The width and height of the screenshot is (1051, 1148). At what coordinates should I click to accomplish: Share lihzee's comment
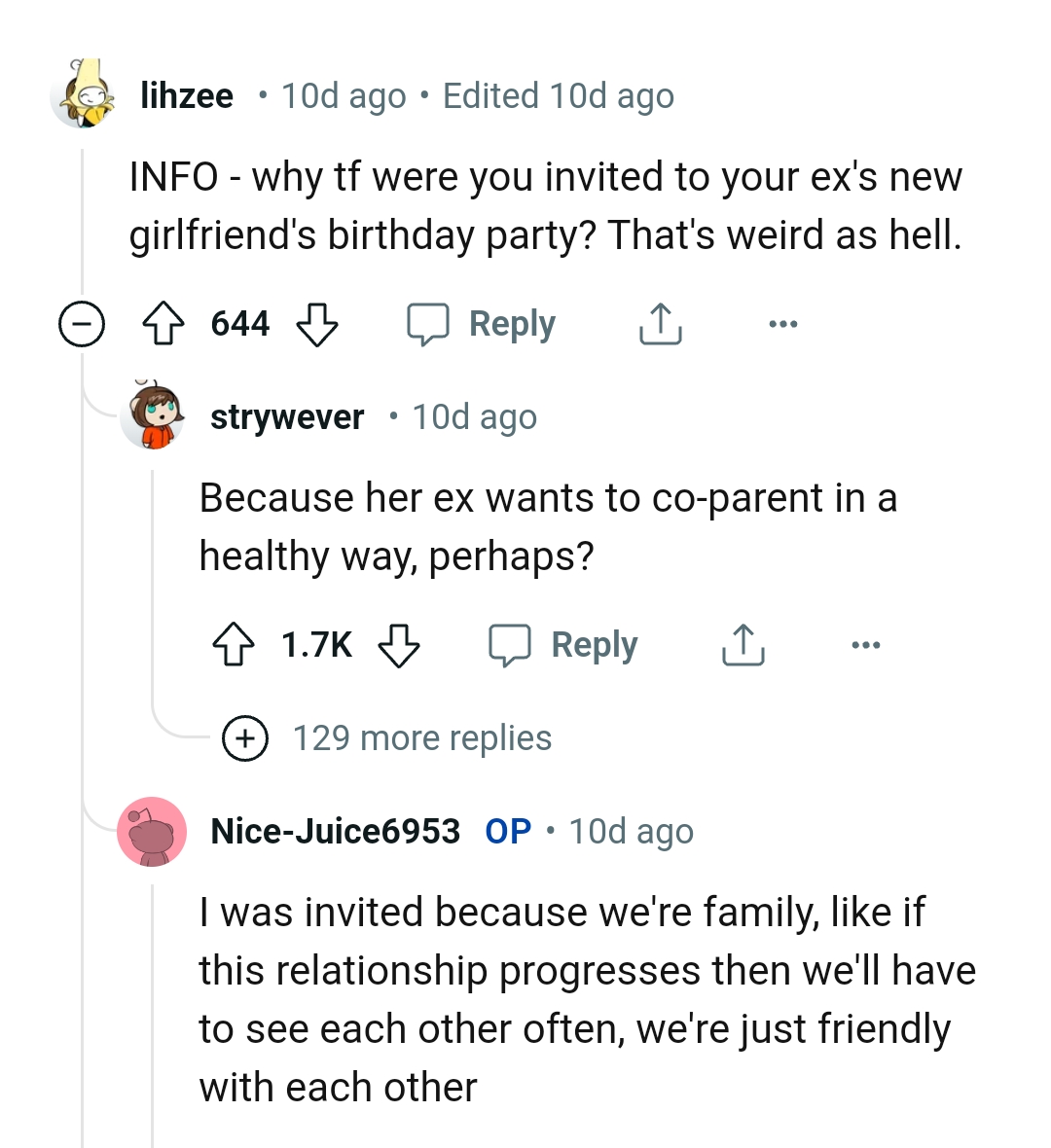click(660, 324)
